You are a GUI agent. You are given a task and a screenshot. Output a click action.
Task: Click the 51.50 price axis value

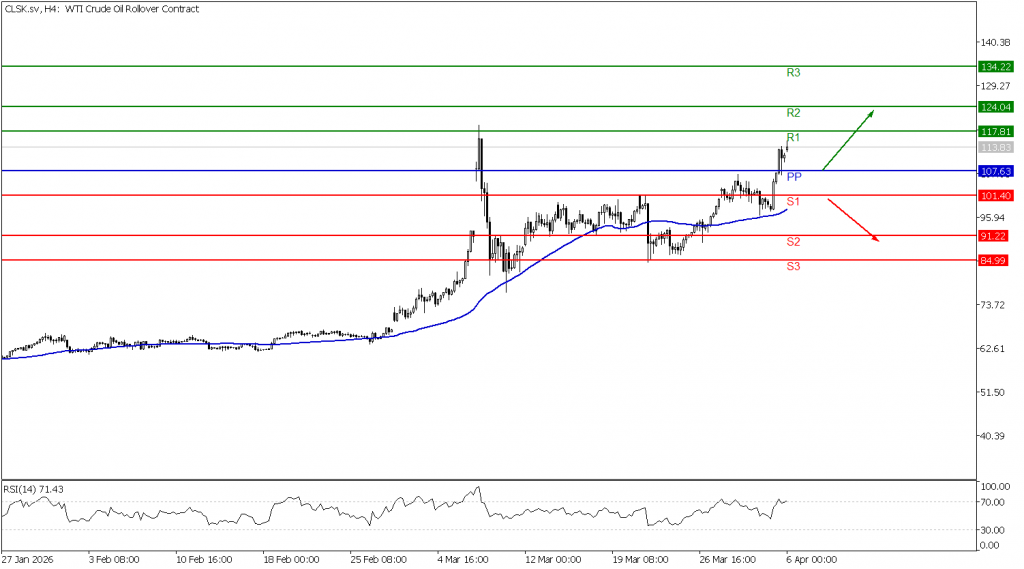tap(993, 393)
